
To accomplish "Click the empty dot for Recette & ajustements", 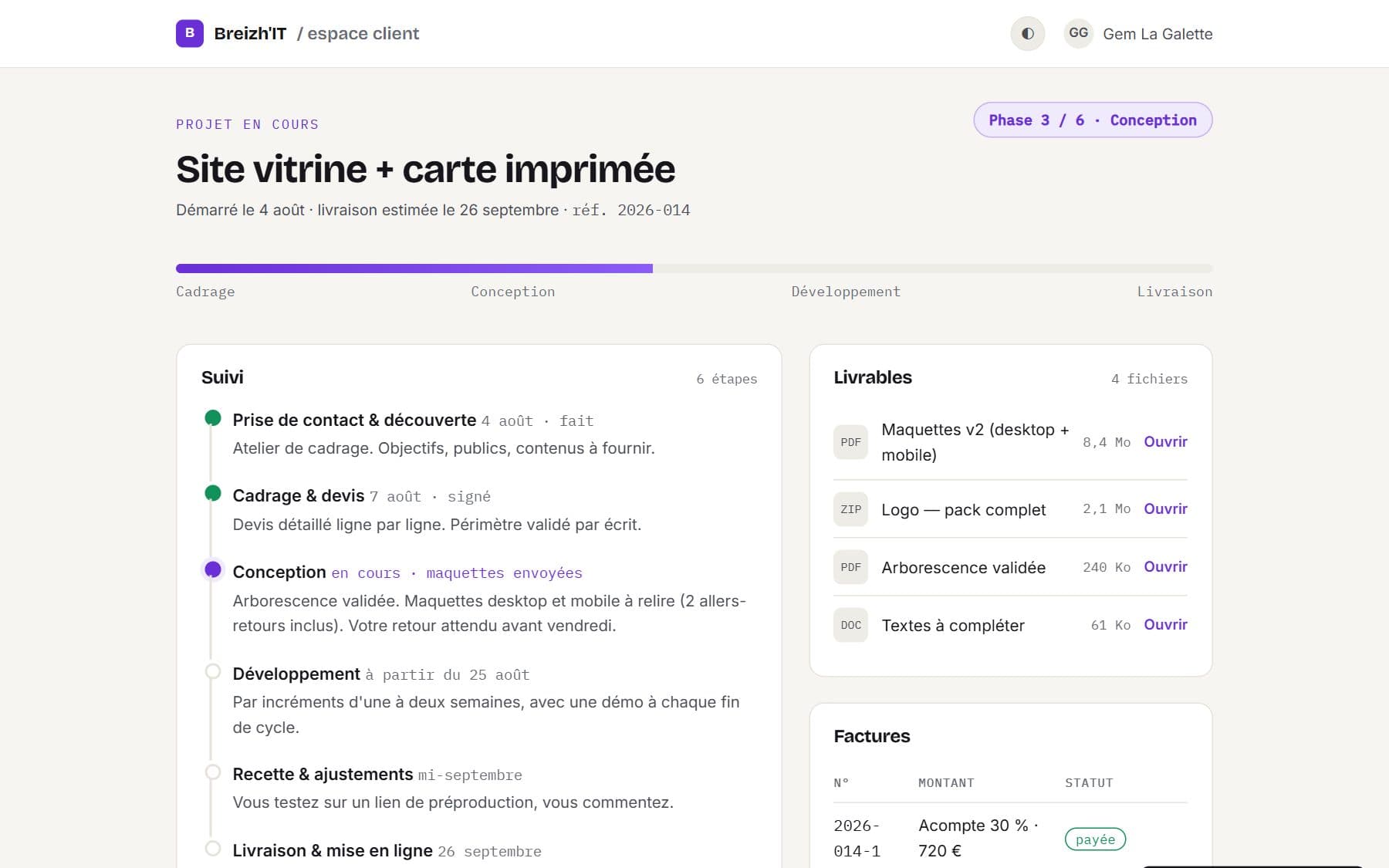I will pyautogui.click(x=213, y=772).
